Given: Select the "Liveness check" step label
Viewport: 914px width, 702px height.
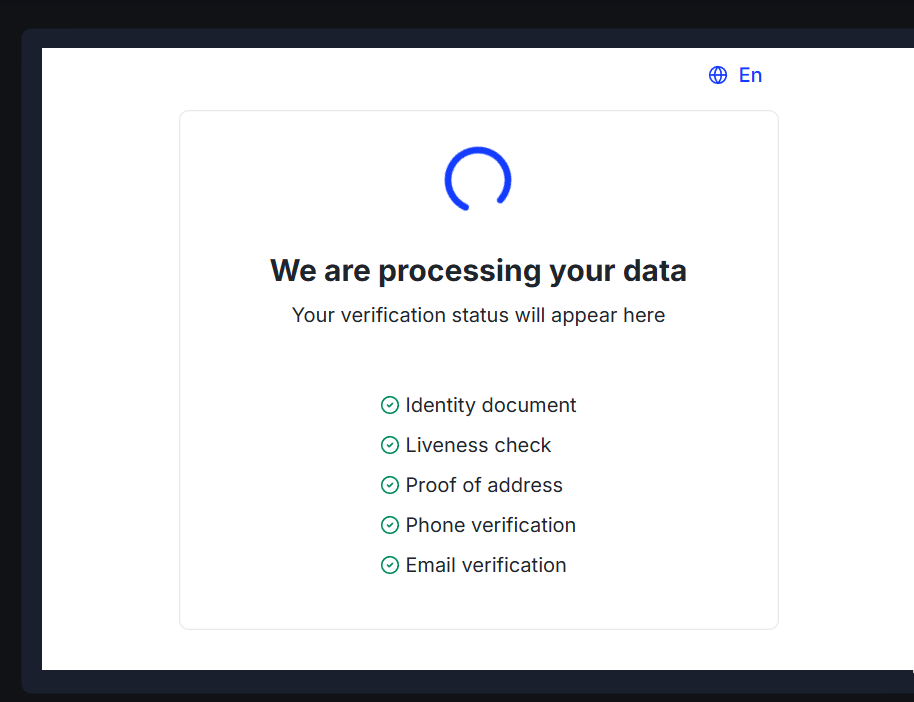Looking at the screenshot, I should [478, 445].
